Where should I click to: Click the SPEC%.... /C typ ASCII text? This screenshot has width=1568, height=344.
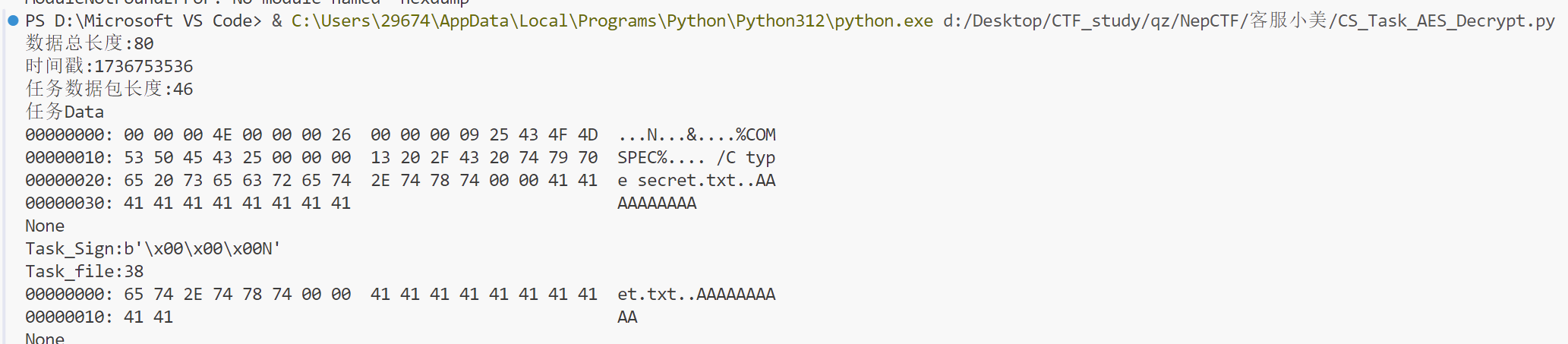[696, 157]
